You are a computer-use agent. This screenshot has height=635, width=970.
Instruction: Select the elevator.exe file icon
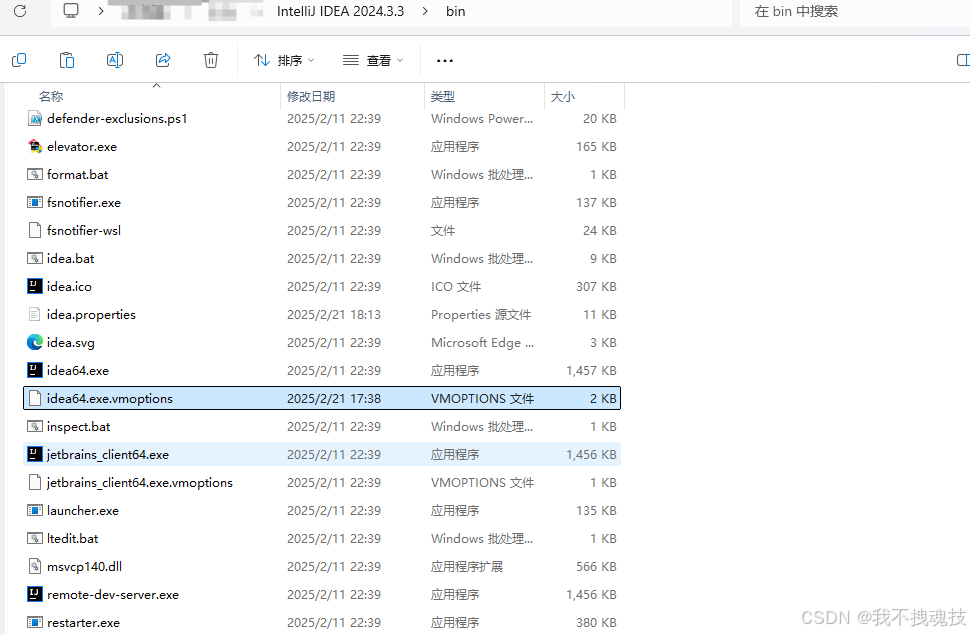[x=35, y=146]
